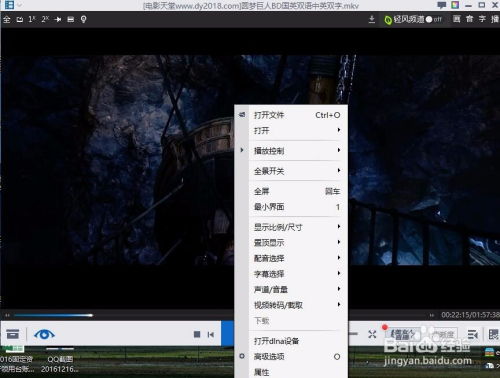Click the light bulb icon in top toolbar
Viewport: 500px width, 378px height.
point(84,19)
